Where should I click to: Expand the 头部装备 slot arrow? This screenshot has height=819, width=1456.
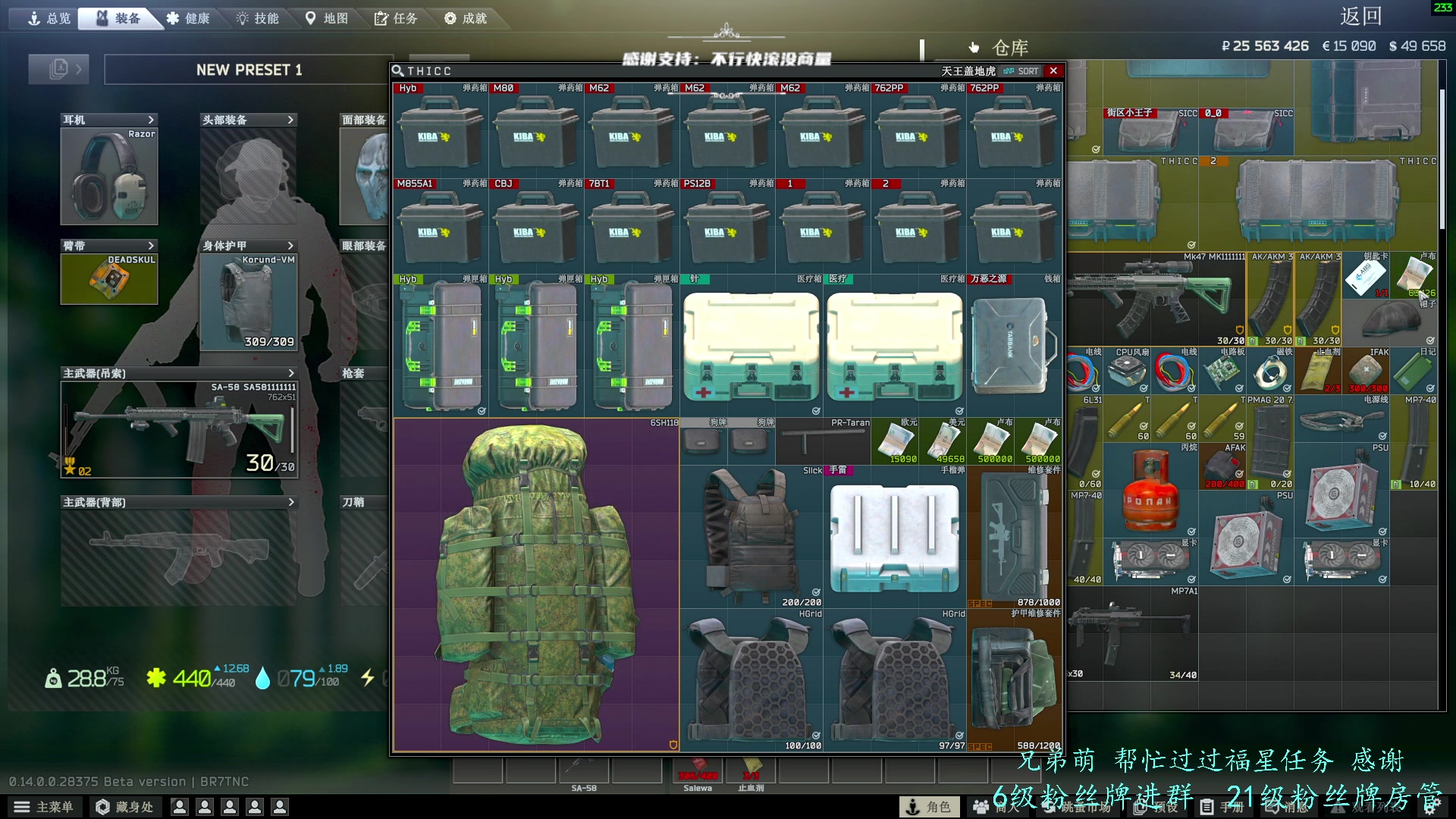coord(290,120)
